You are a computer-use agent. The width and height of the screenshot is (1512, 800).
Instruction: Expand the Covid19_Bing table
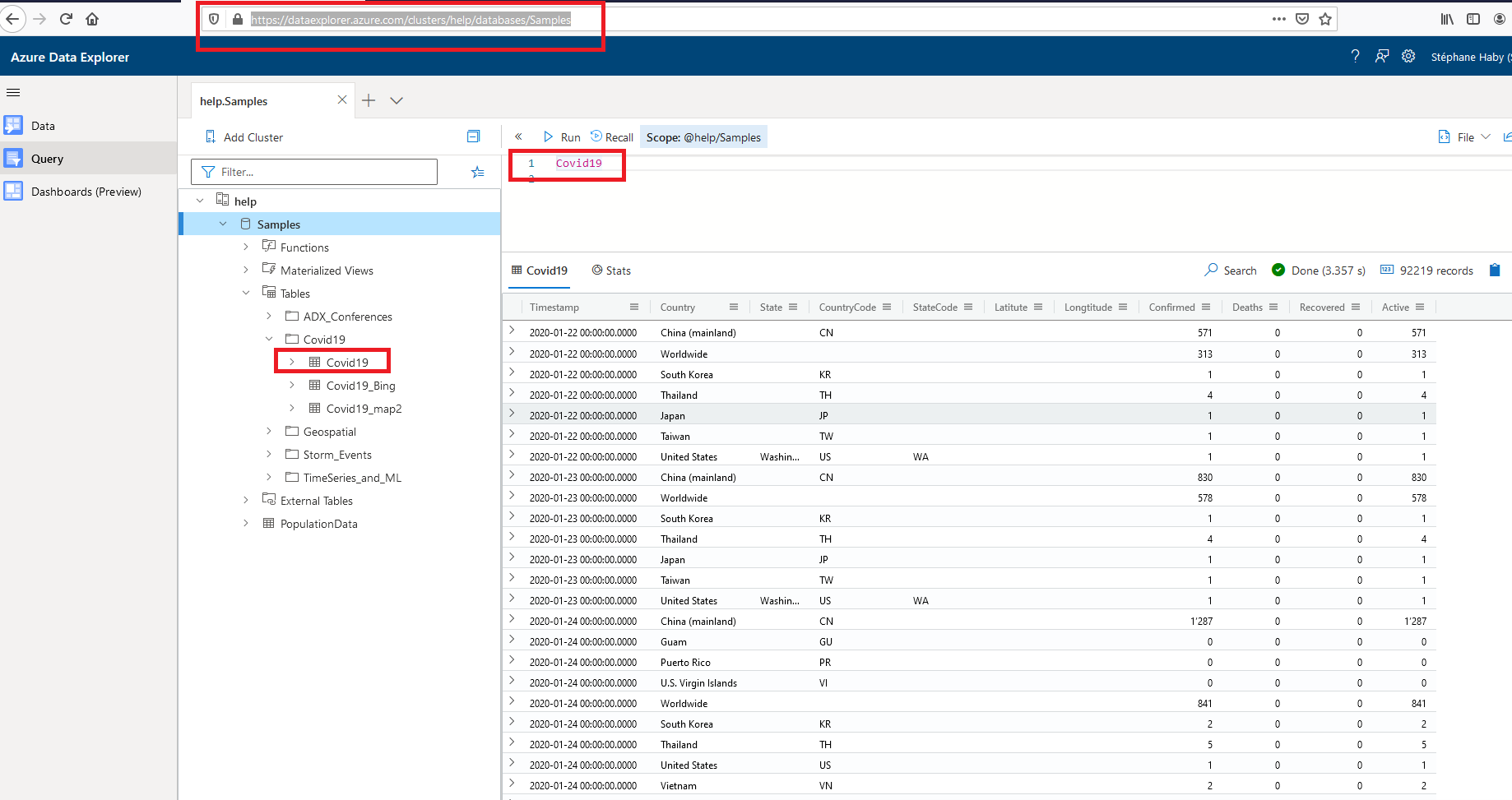(x=292, y=385)
